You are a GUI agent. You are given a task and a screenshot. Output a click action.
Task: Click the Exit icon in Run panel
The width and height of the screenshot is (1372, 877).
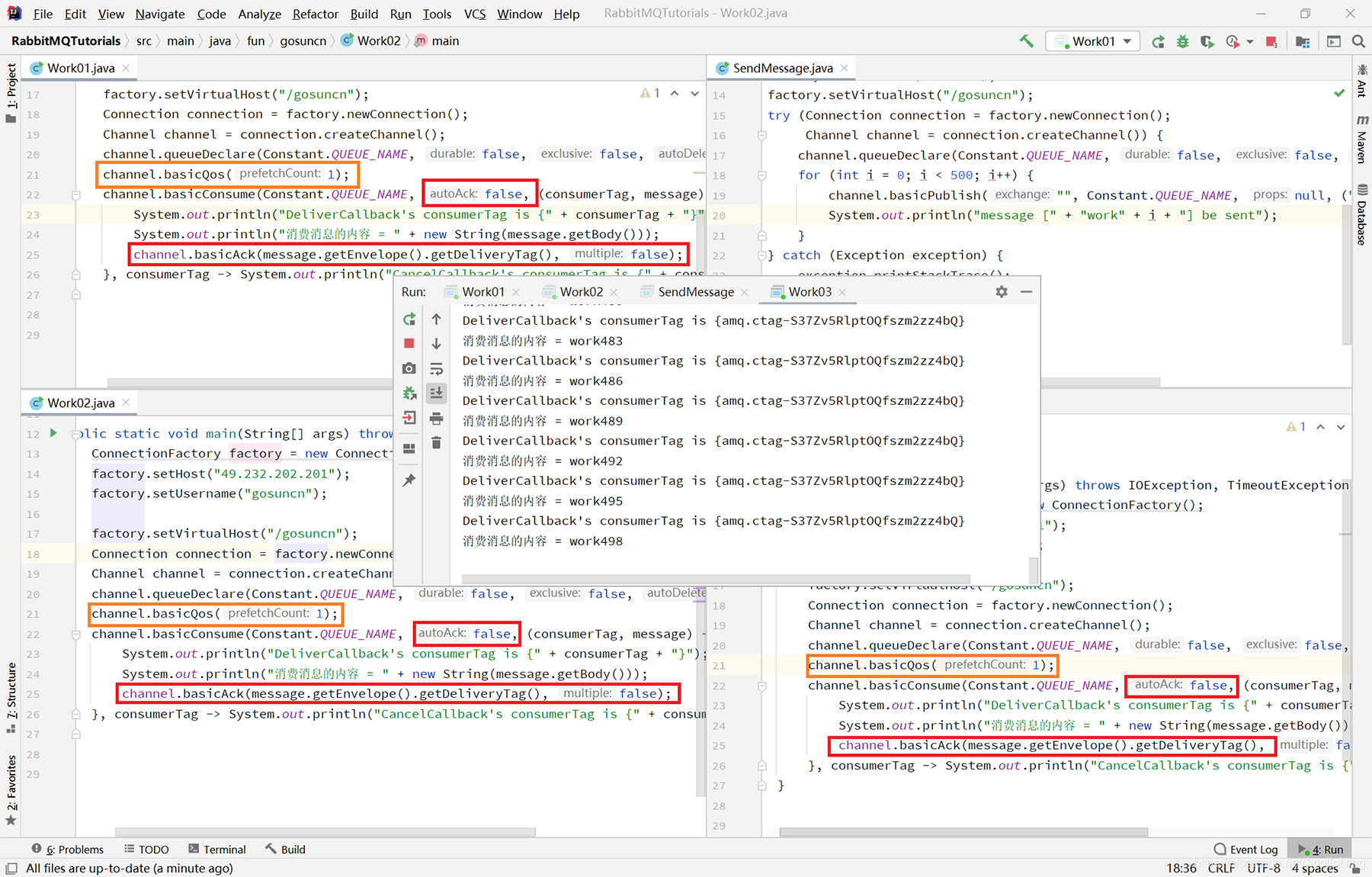tap(409, 418)
